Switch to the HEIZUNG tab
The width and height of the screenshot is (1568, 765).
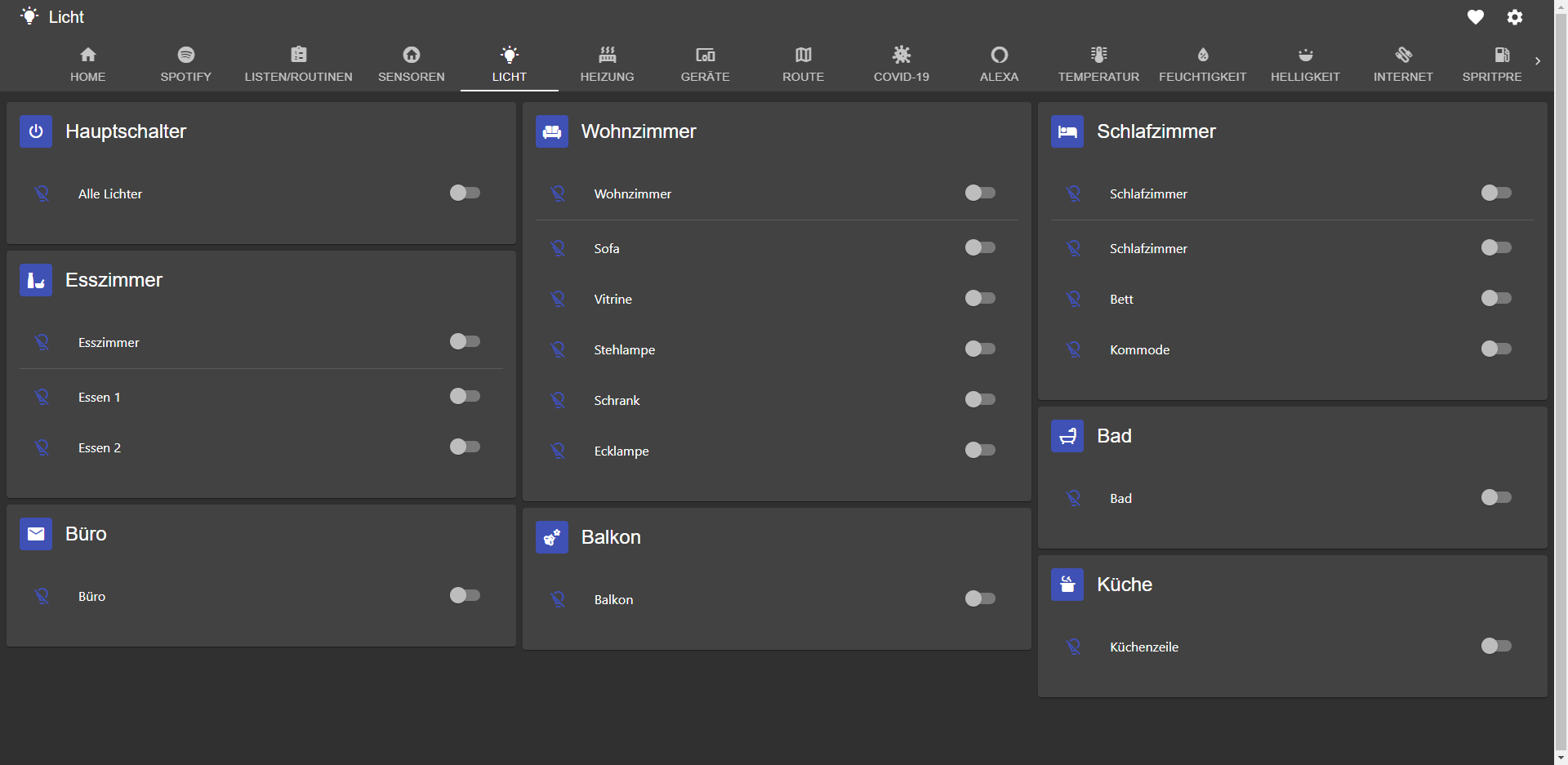[608, 64]
